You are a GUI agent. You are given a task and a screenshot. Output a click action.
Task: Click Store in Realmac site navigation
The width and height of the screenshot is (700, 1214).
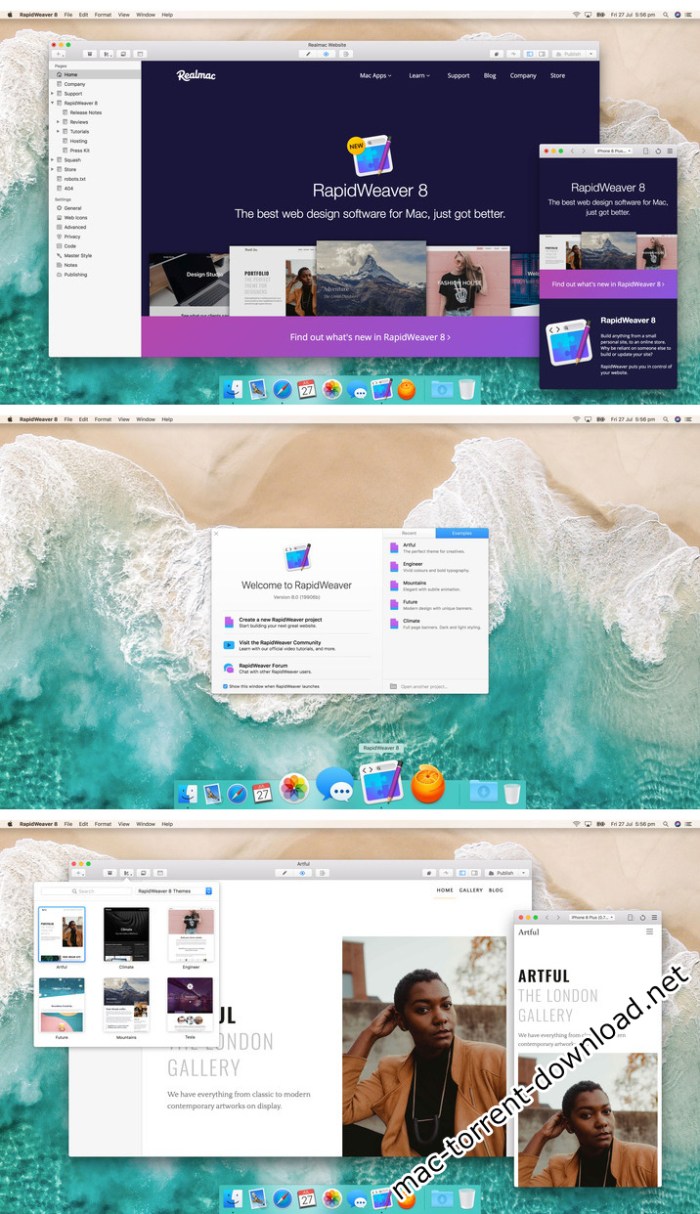pyautogui.click(x=557, y=75)
